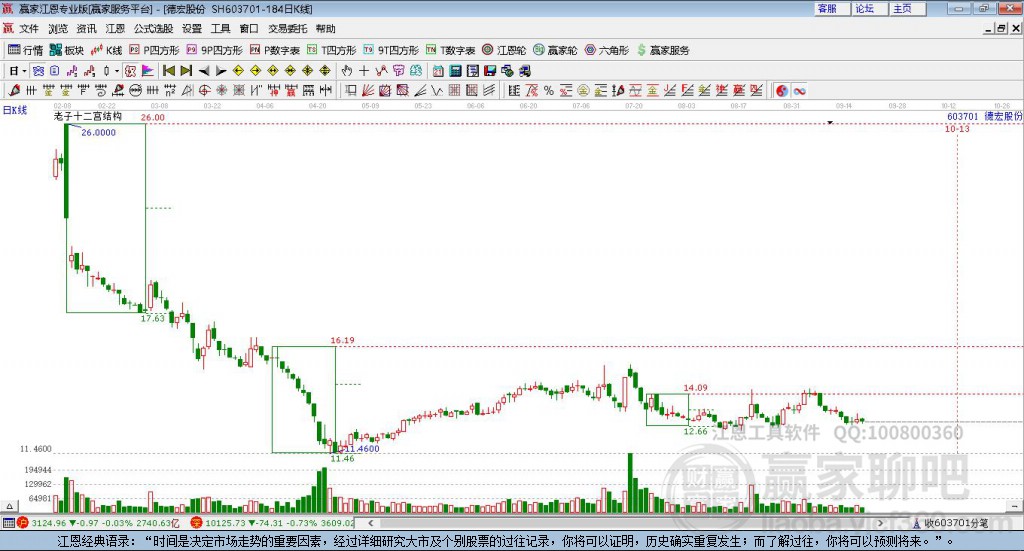
Task: Open the 9T四方形 tool
Action: [391, 50]
